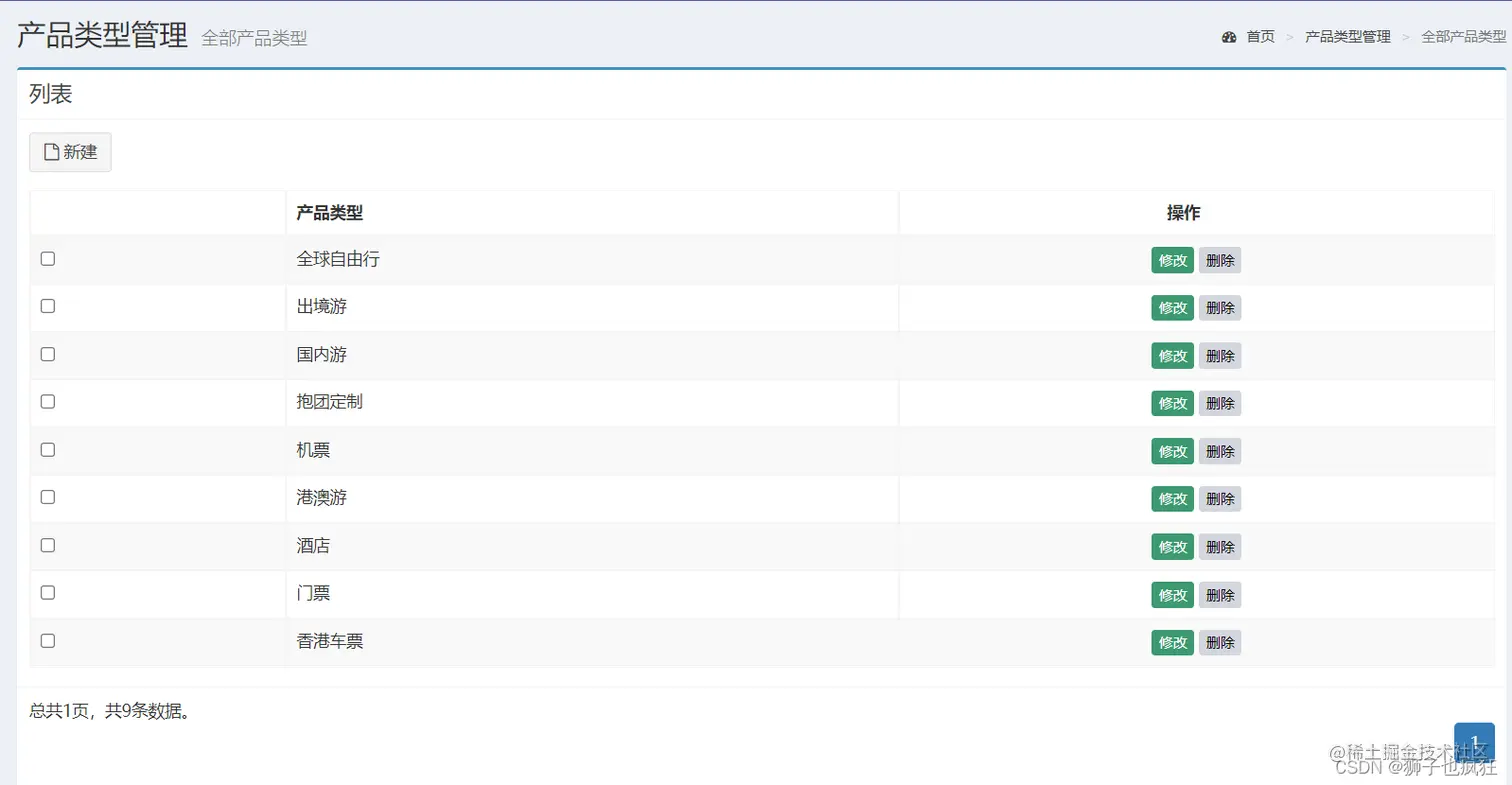
Task: Select the 门票 cell text
Action: [313, 593]
